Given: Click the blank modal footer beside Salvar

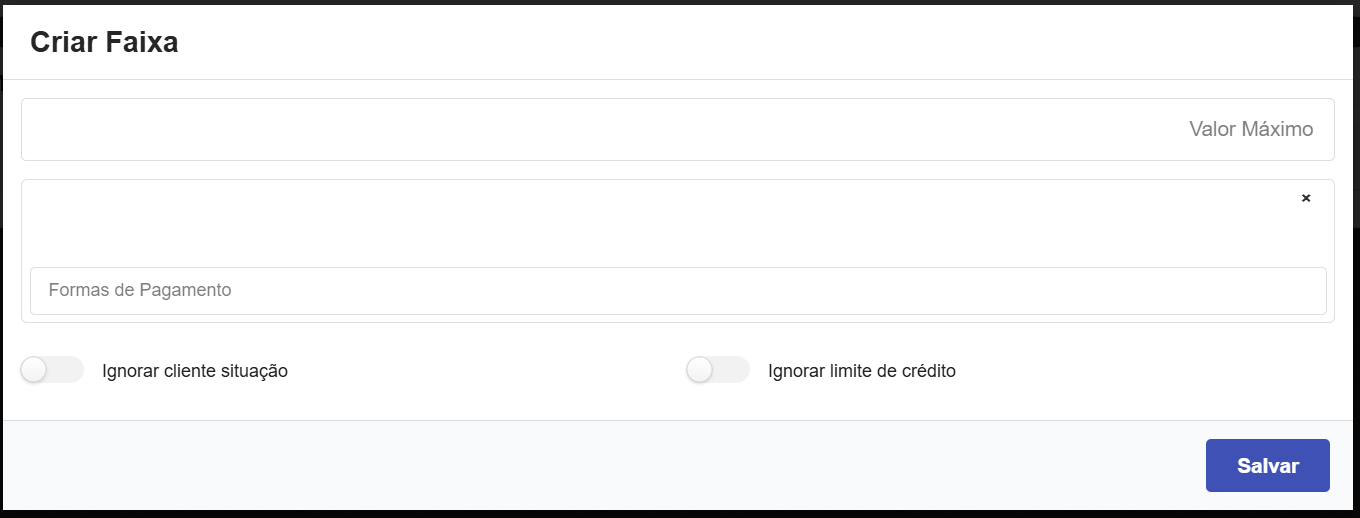Looking at the screenshot, I should (x=600, y=465).
